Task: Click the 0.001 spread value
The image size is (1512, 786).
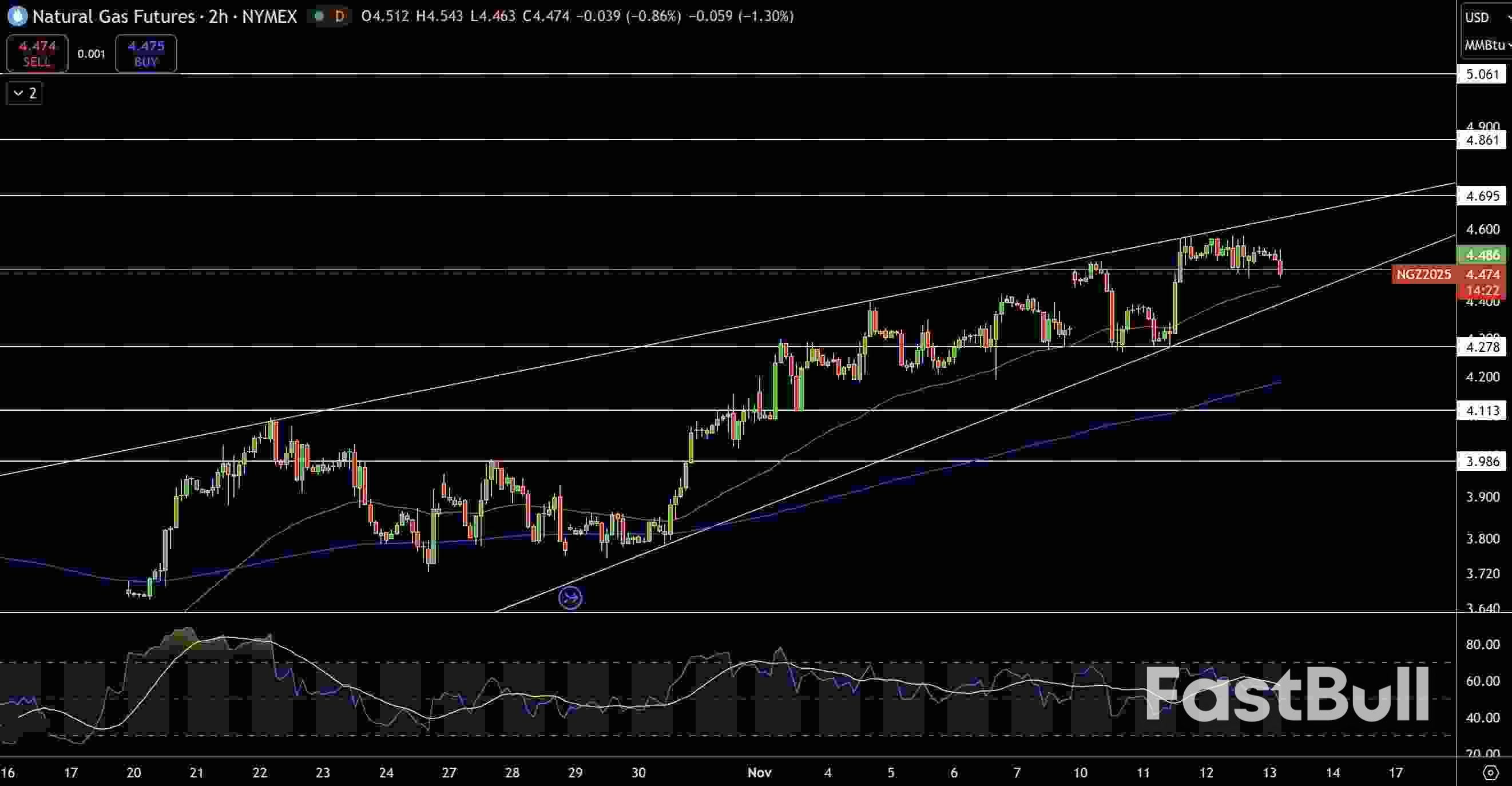Action: coord(92,53)
